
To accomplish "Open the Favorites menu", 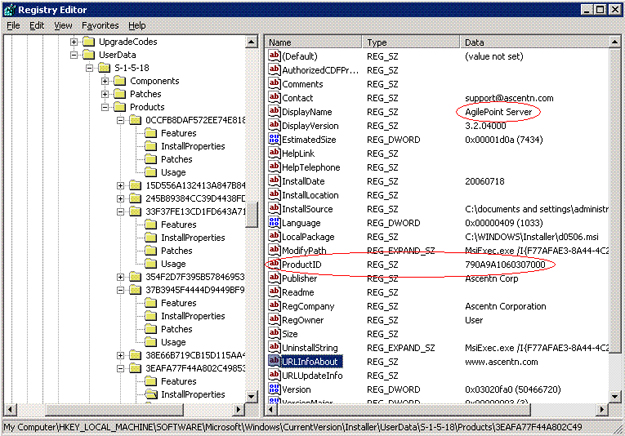I will coord(100,25).
